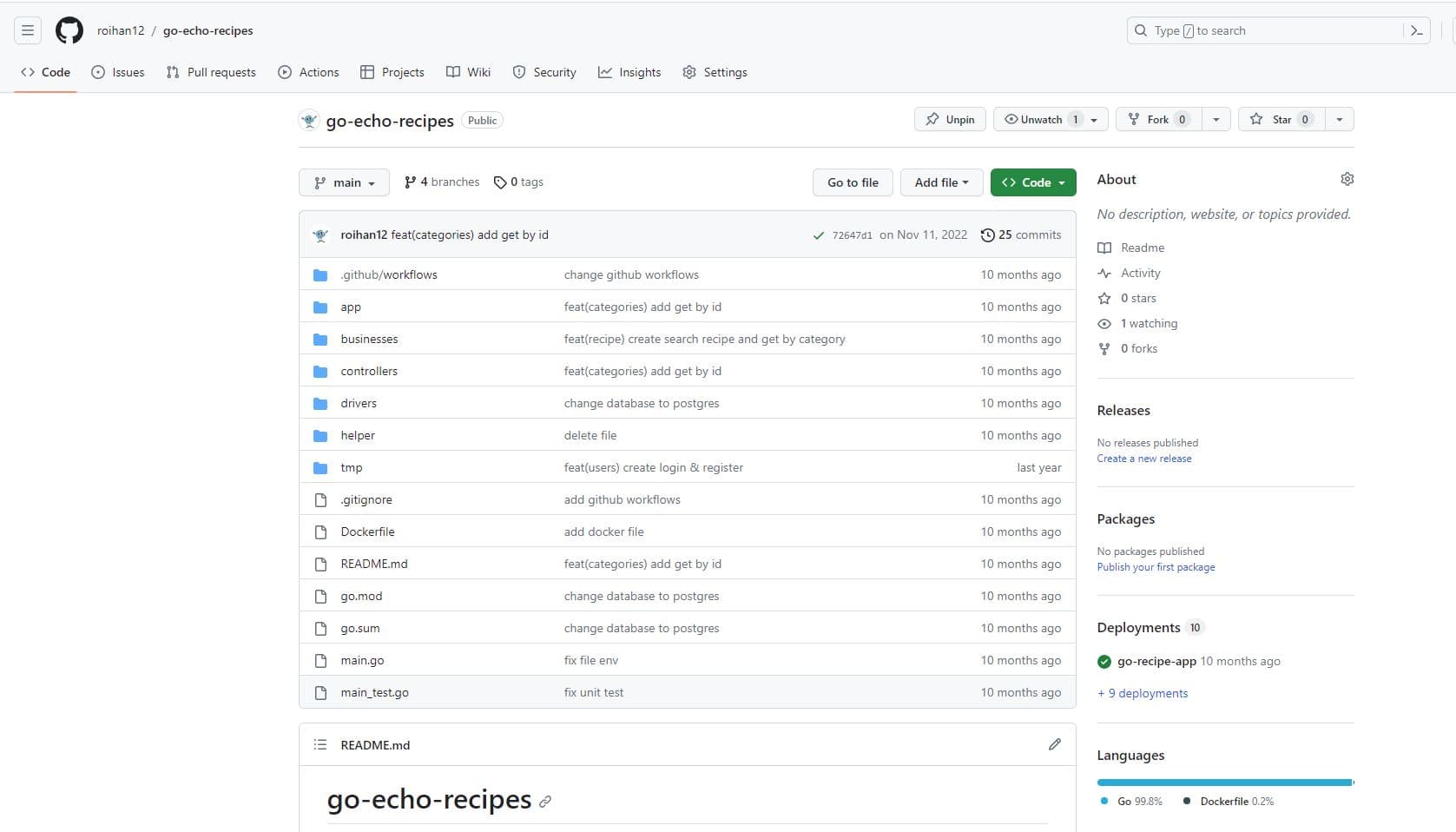Open the main branch selector dropdown
Screen dimensions: 1456x832
click(343, 182)
